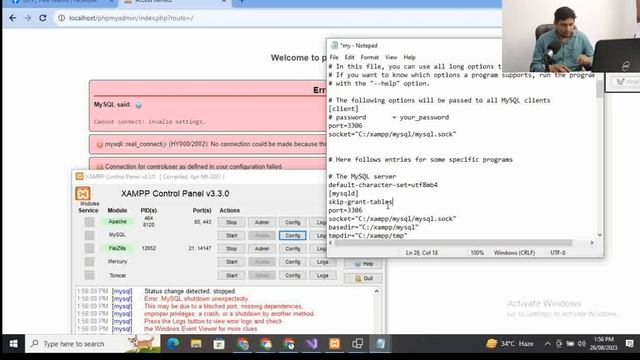Open the Windows Start menu
The image size is (640, 360).
13,344
